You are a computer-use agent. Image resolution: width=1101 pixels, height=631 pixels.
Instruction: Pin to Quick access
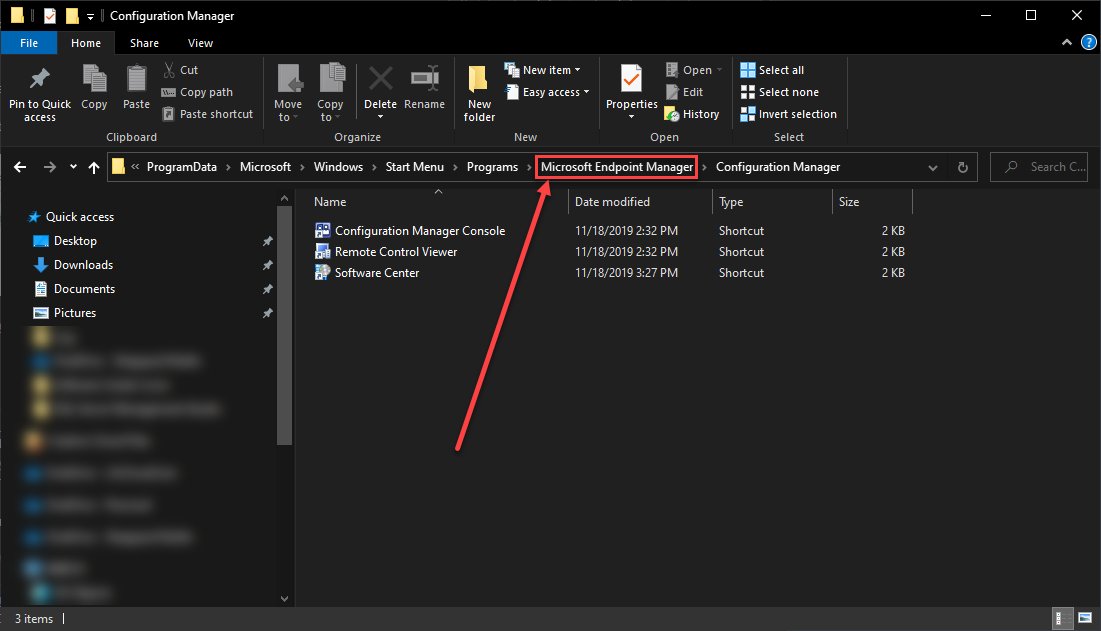[39, 93]
